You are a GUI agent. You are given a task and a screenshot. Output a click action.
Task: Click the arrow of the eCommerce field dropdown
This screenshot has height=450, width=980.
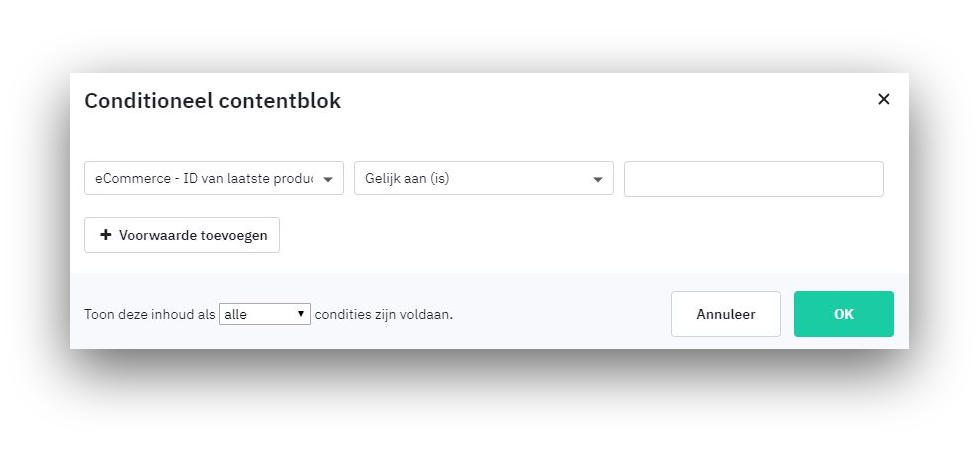click(x=328, y=179)
